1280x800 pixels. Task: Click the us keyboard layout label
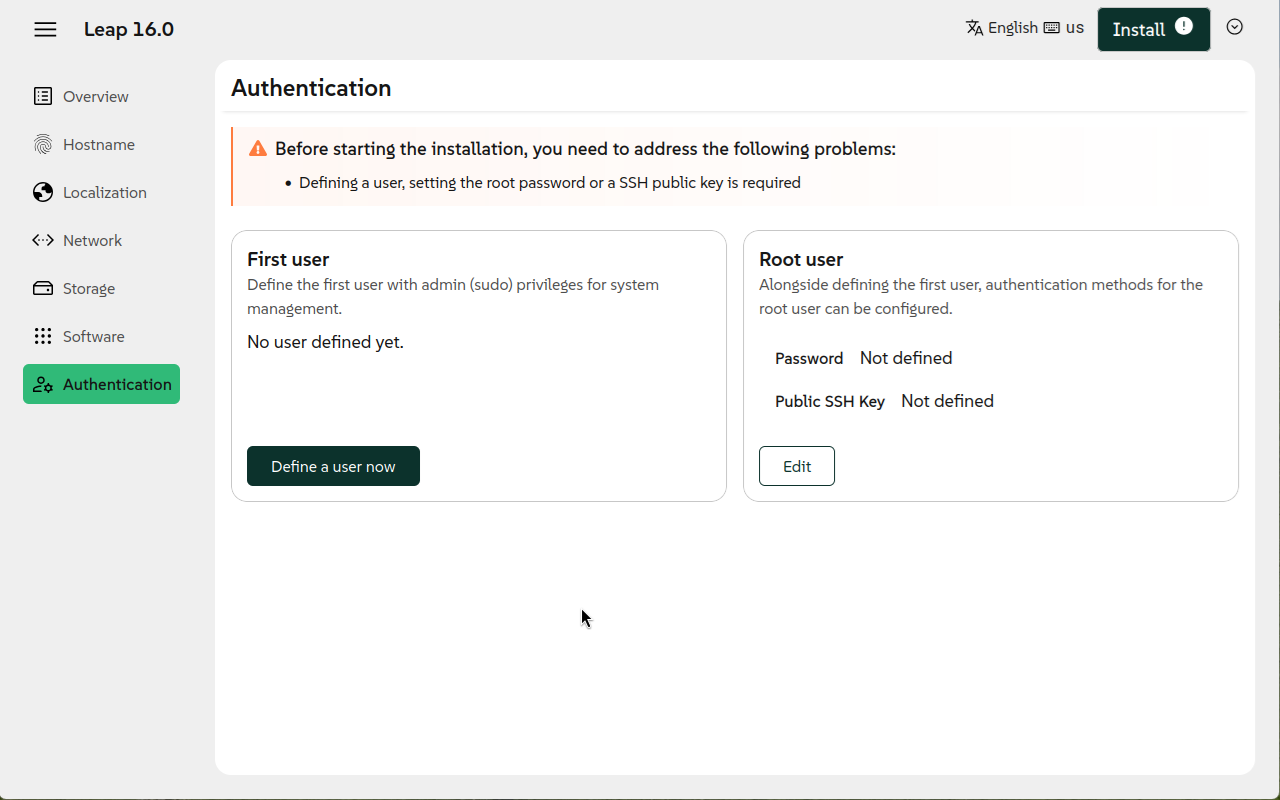point(1075,28)
